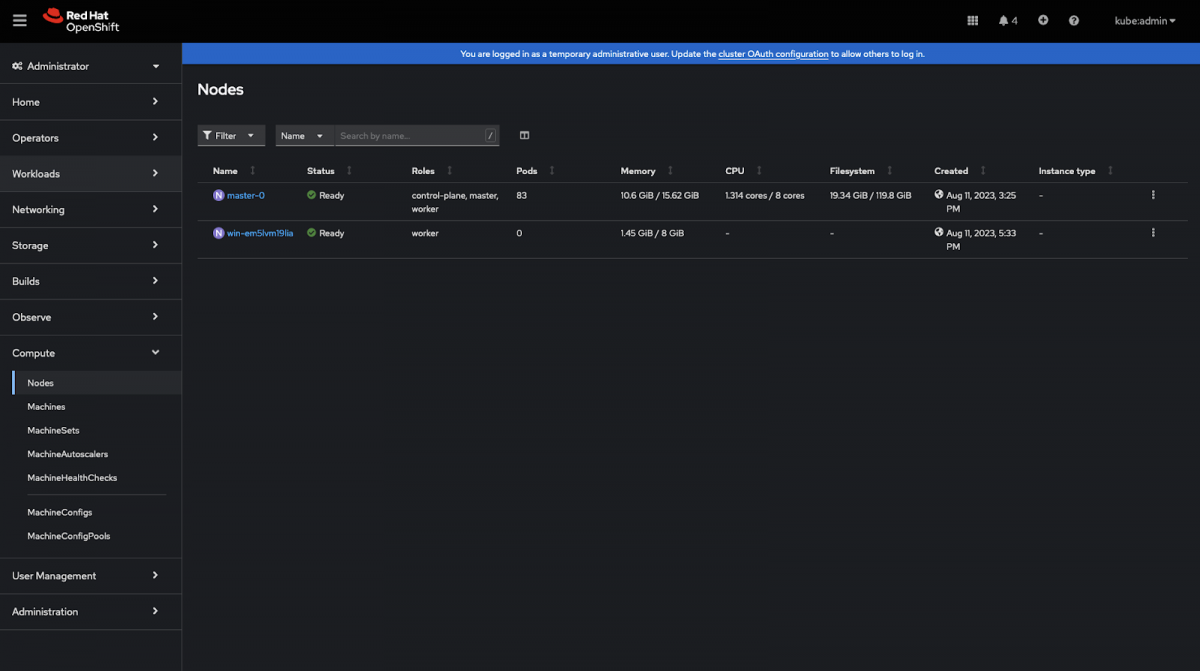The image size is (1200, 671).
Task: Switch to the Machines section
Action: (x=46, y=406)
